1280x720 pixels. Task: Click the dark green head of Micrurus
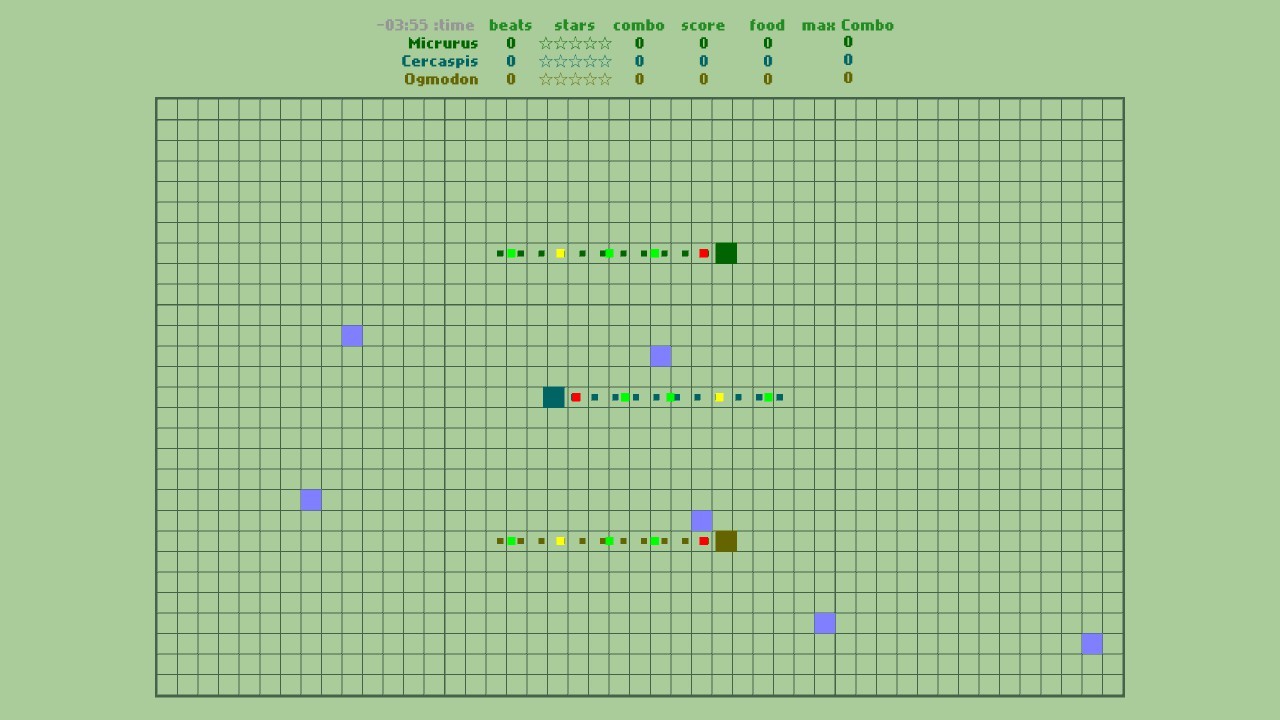[x=726, y=253]
